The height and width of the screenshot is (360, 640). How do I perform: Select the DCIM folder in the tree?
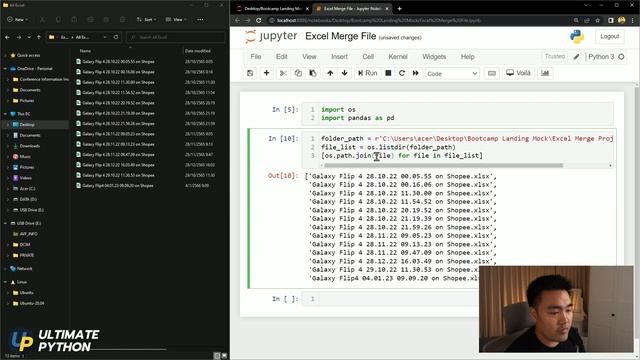pos(24,244)
